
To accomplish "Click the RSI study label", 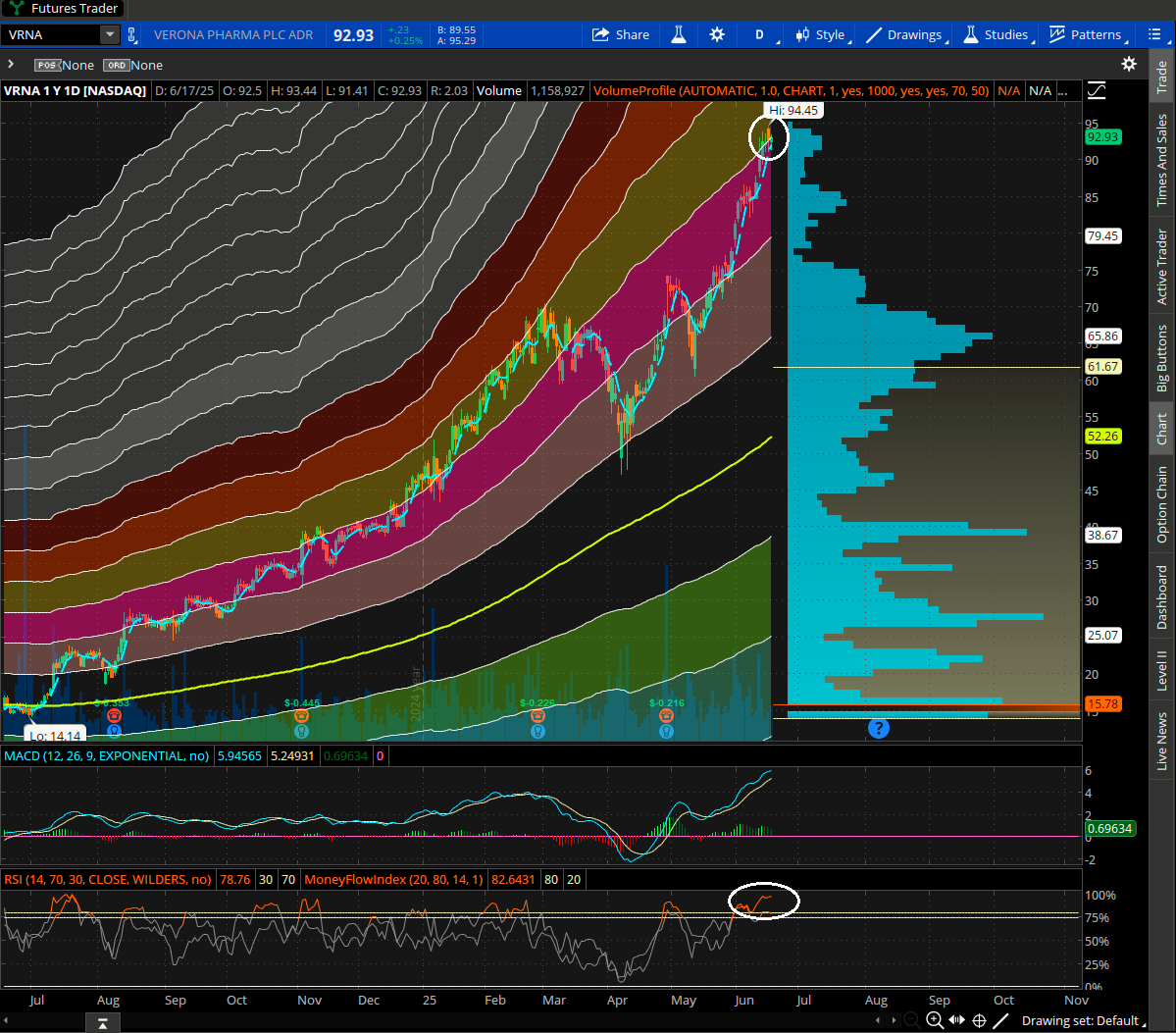I will (x=107, y=879).
